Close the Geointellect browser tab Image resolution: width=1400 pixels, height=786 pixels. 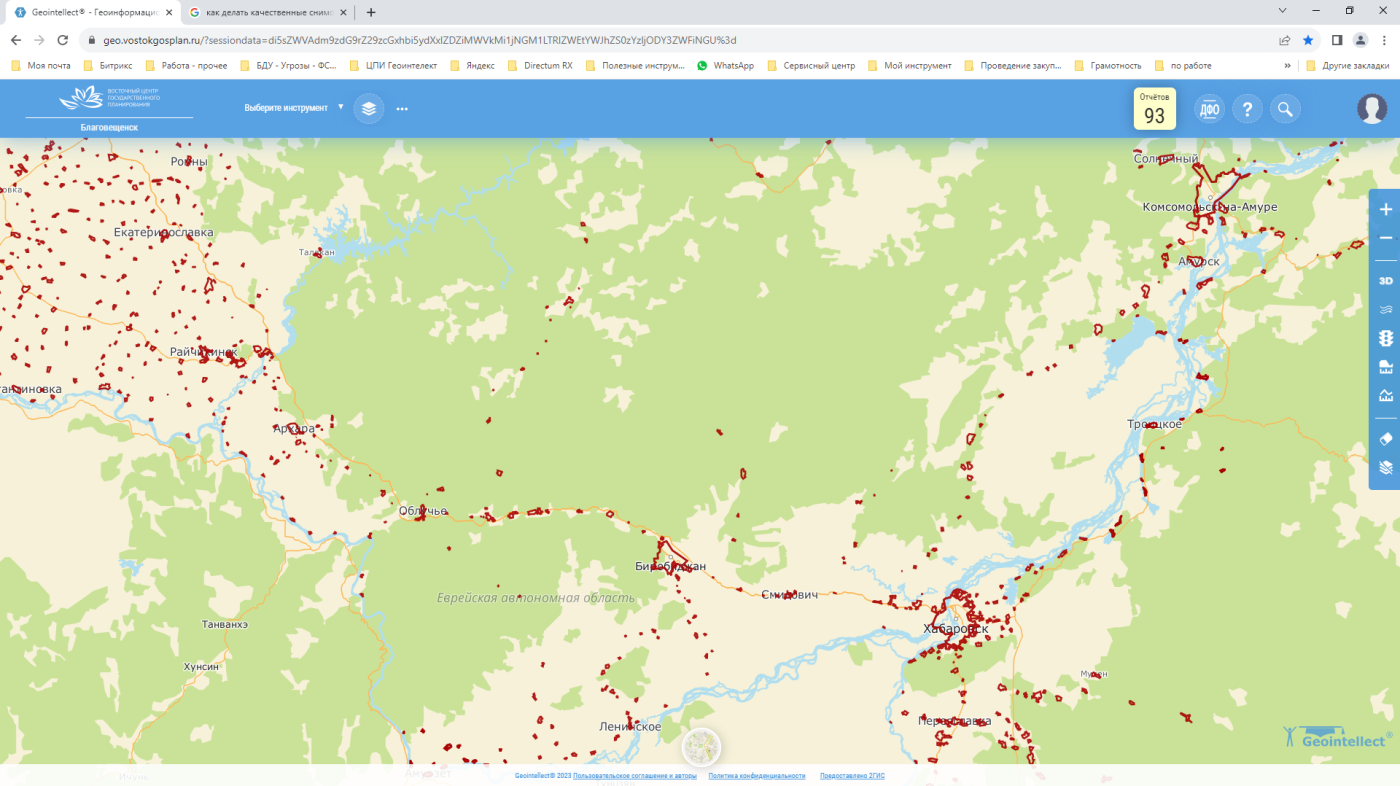(x=168, y=12)
